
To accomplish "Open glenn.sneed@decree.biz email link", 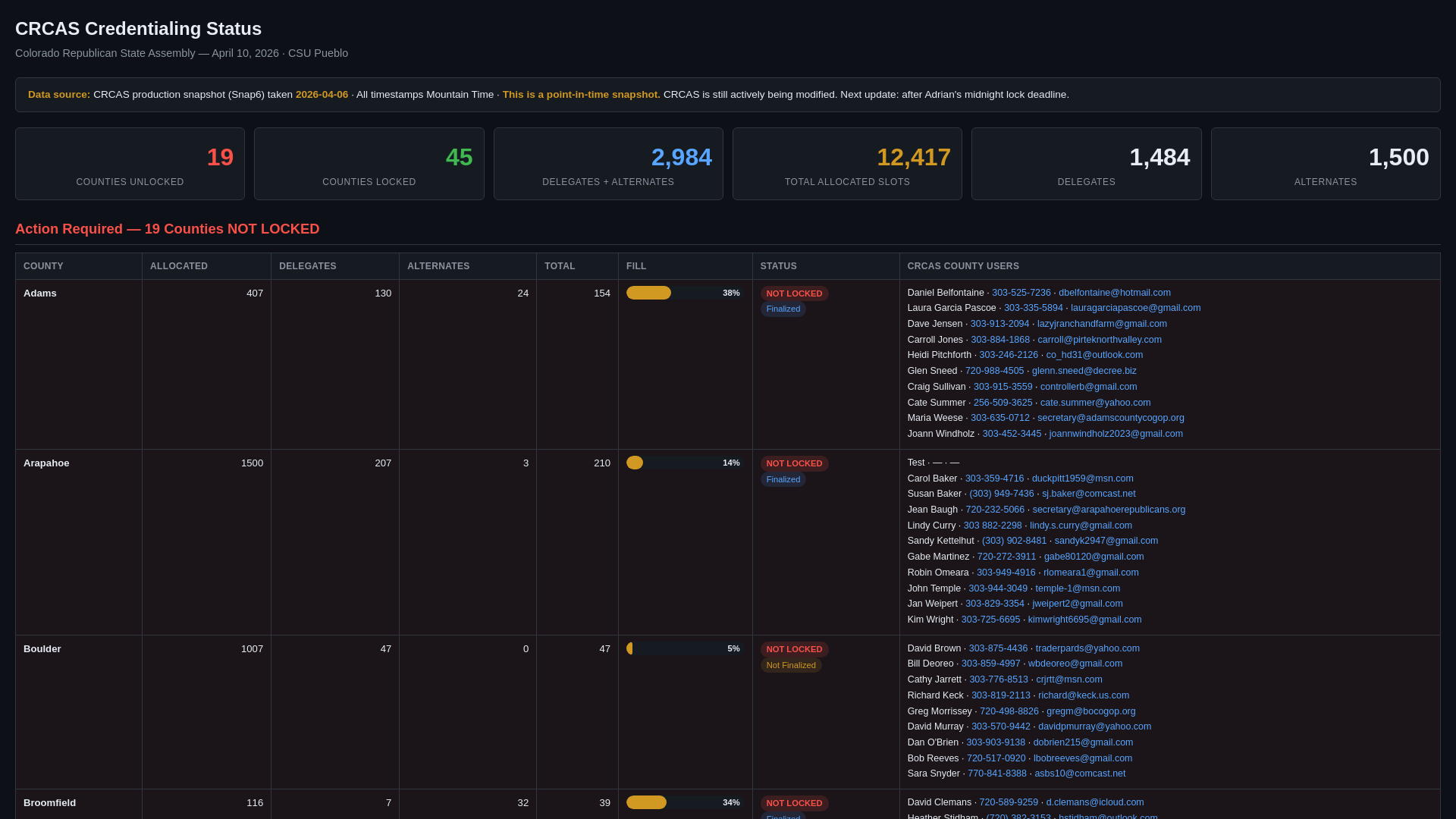I will [x=1084, y=371].
